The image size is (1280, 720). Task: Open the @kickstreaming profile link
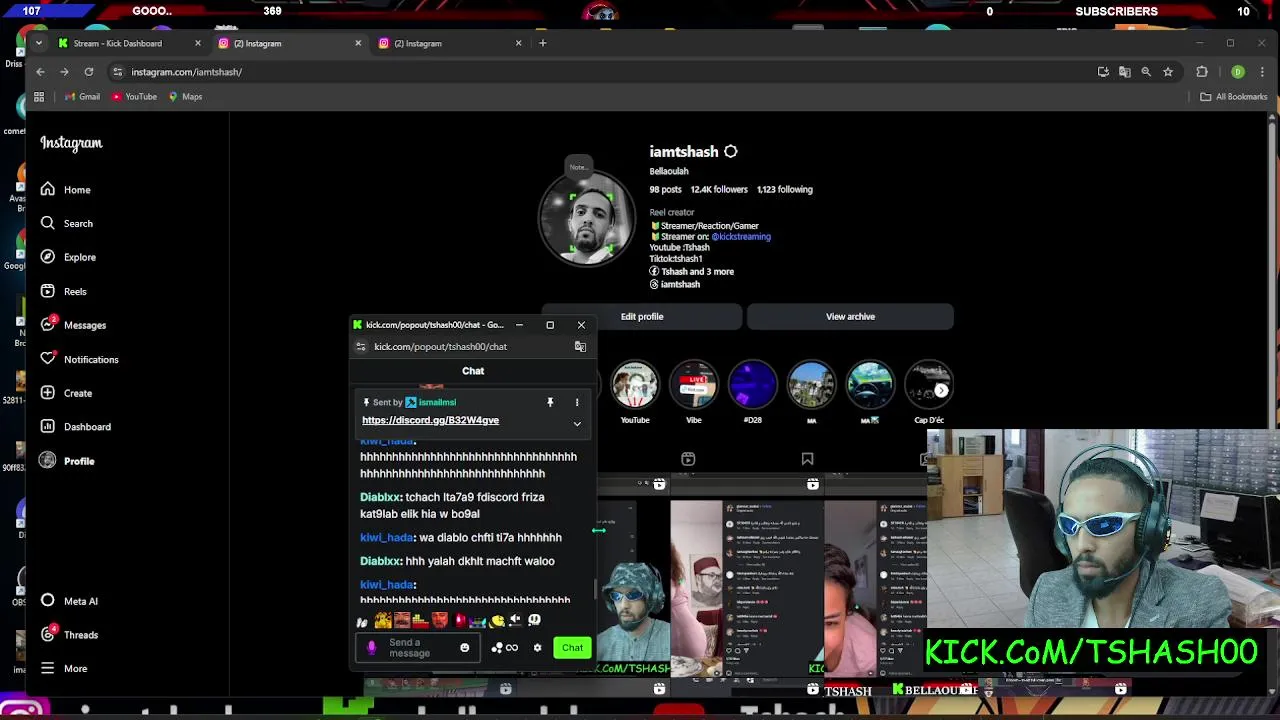point(741,237)
